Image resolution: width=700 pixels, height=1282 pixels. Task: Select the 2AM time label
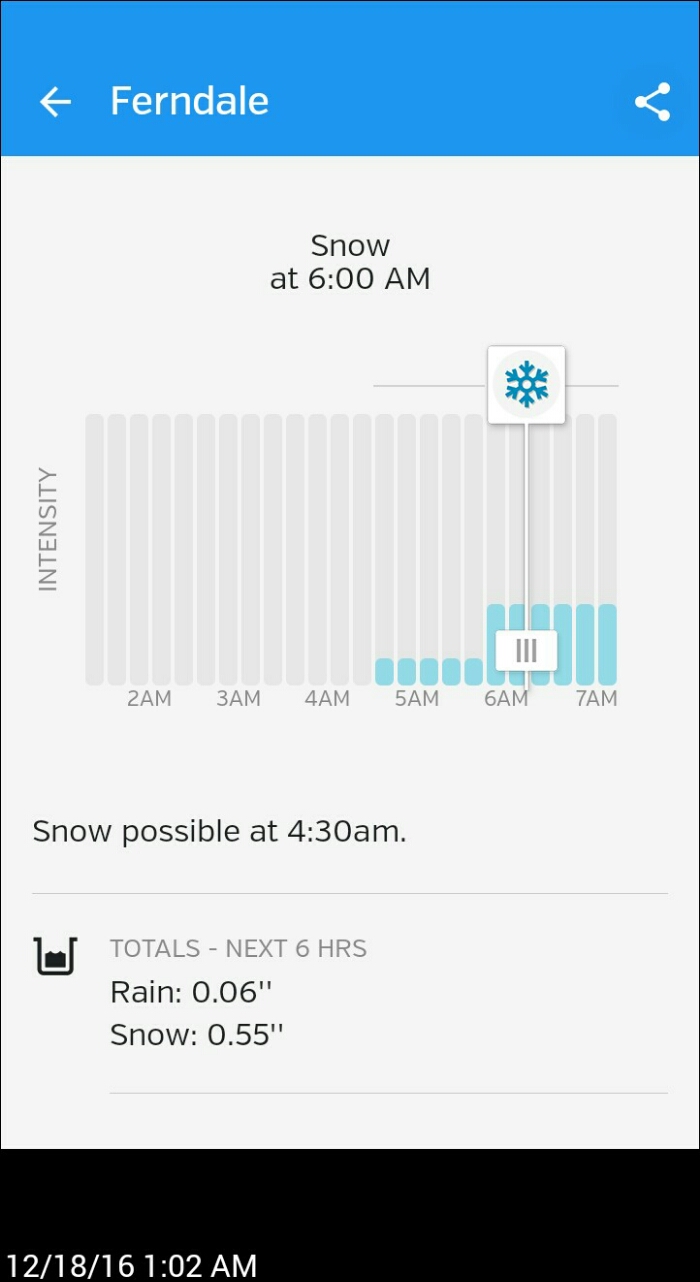coord(149,699)
